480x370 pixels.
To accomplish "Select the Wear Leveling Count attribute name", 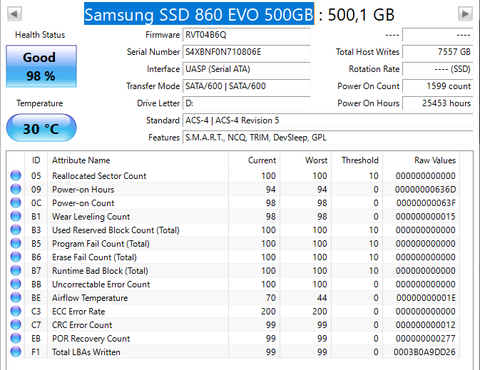I will (91, 217).
